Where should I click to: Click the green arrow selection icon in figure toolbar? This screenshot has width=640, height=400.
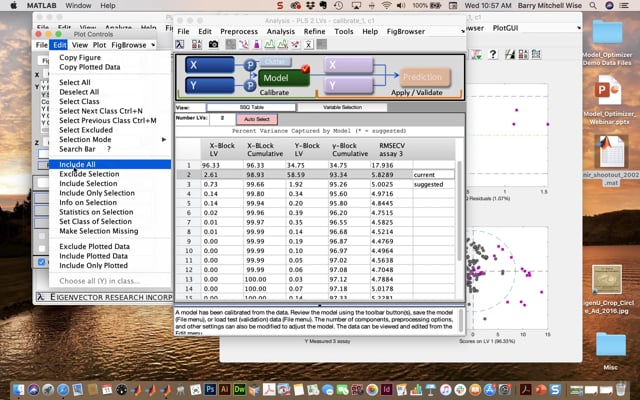pyautogui.click(x=477, y=54)
